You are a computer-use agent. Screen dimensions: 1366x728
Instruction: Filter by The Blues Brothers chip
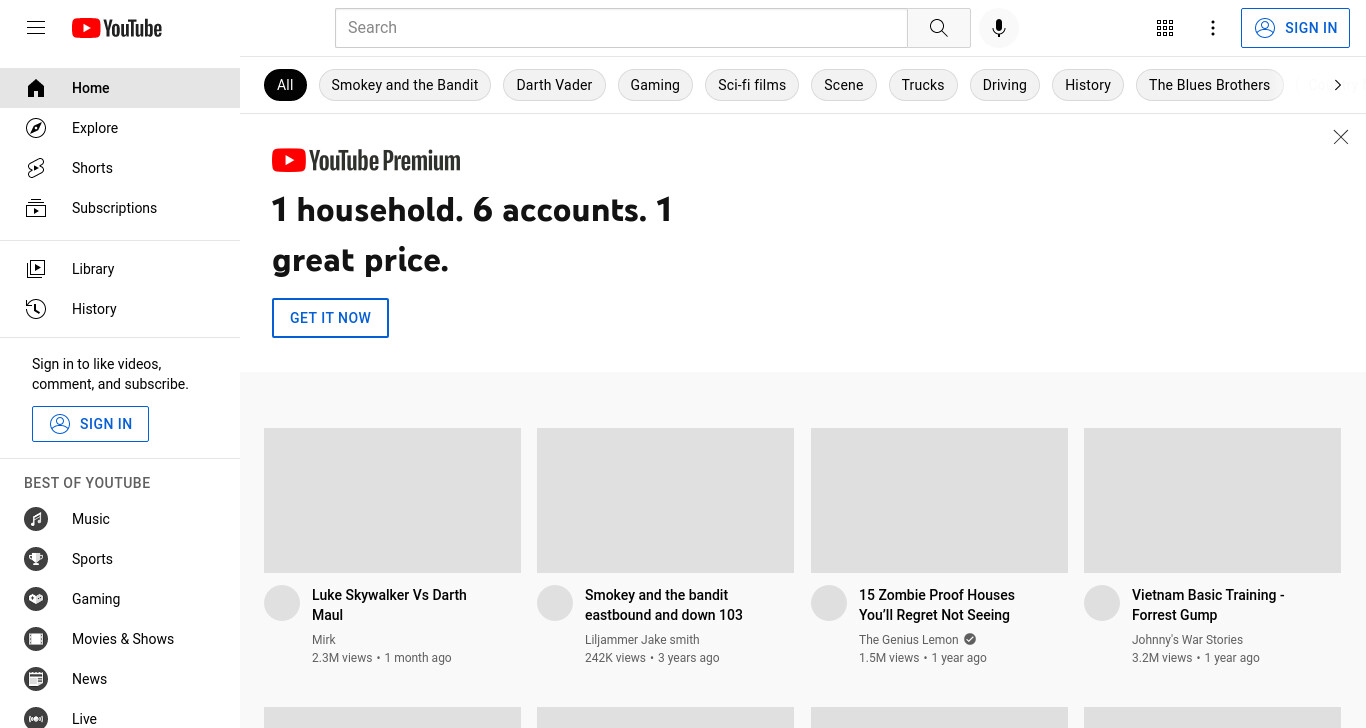(1209, 85)
